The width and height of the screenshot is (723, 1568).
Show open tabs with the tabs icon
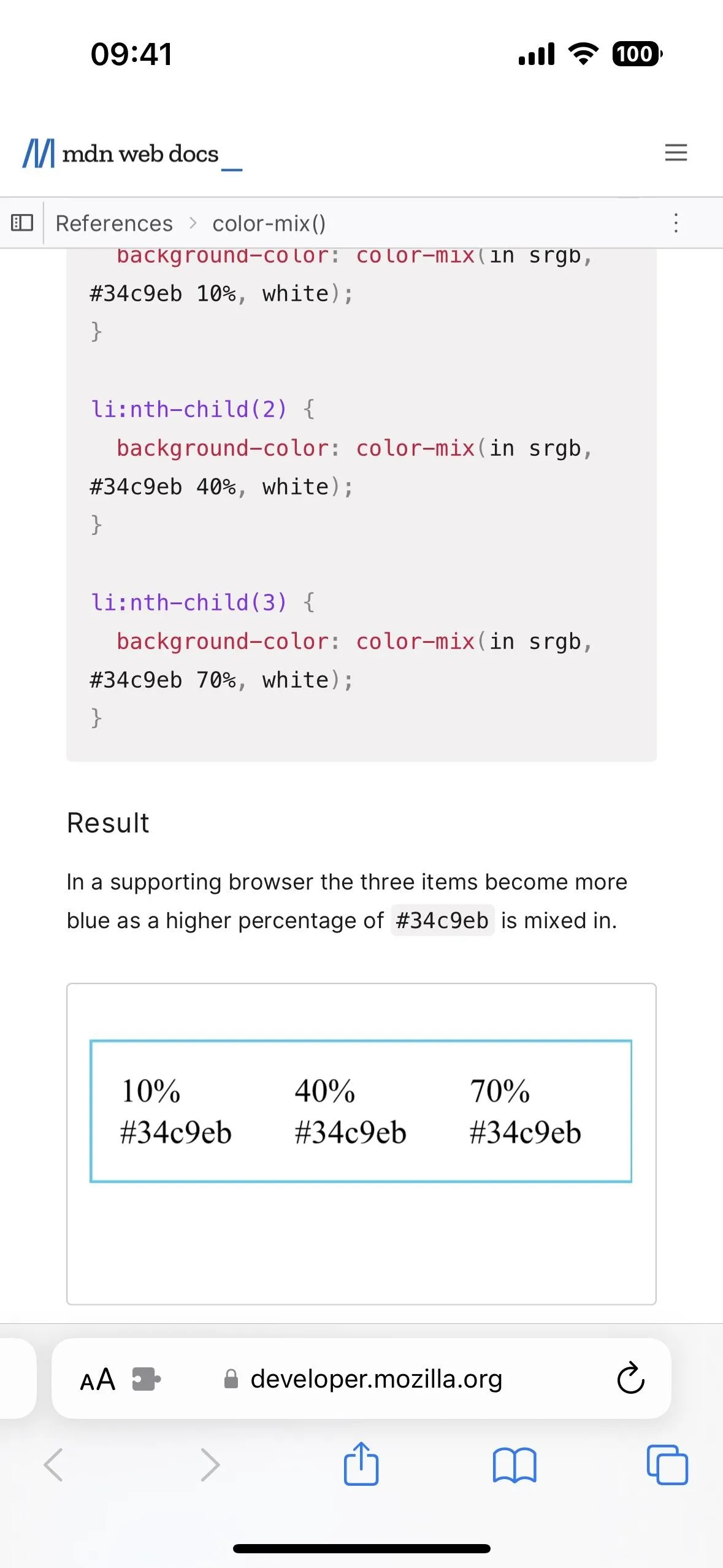(x=667, y=1465)
